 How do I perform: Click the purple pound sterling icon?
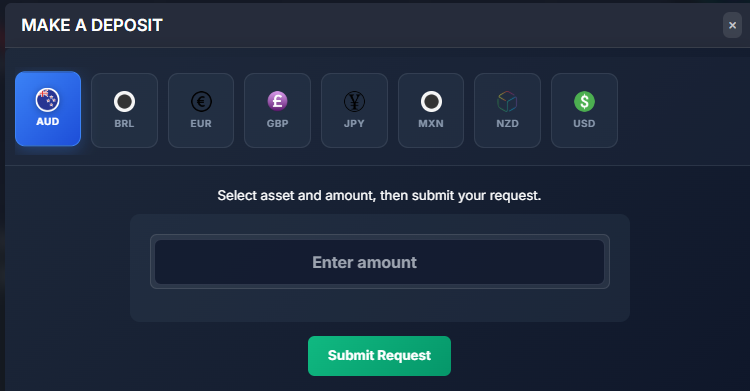[x=277, y=101]
